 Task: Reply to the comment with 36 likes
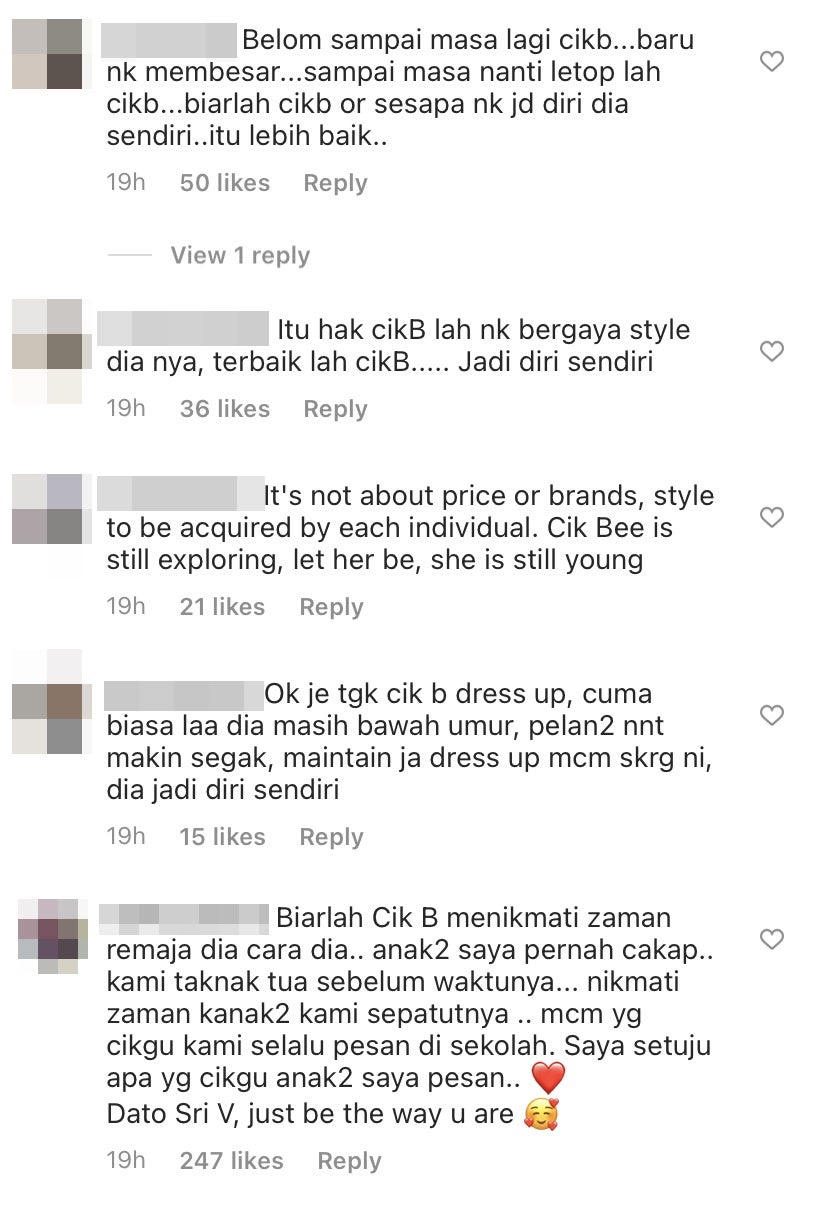pos(335,409)
